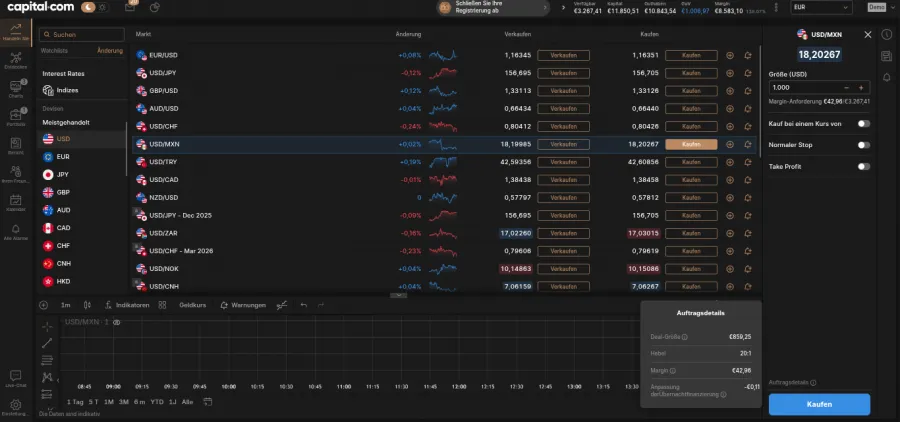The width and height of the screenshot is (900, 422).
Task: Open the 1m timeframe dropdown
Action: [65, 305]
